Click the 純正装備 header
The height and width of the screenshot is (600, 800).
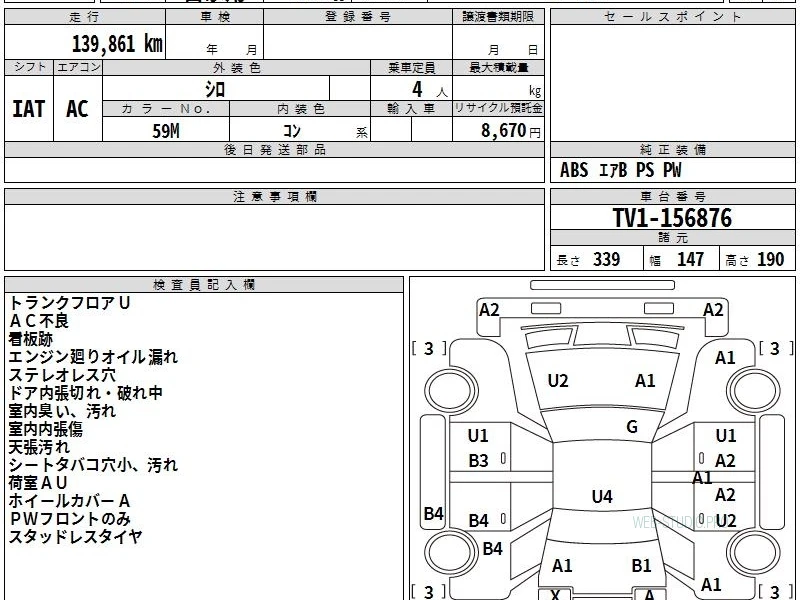[x=672, y=149]
